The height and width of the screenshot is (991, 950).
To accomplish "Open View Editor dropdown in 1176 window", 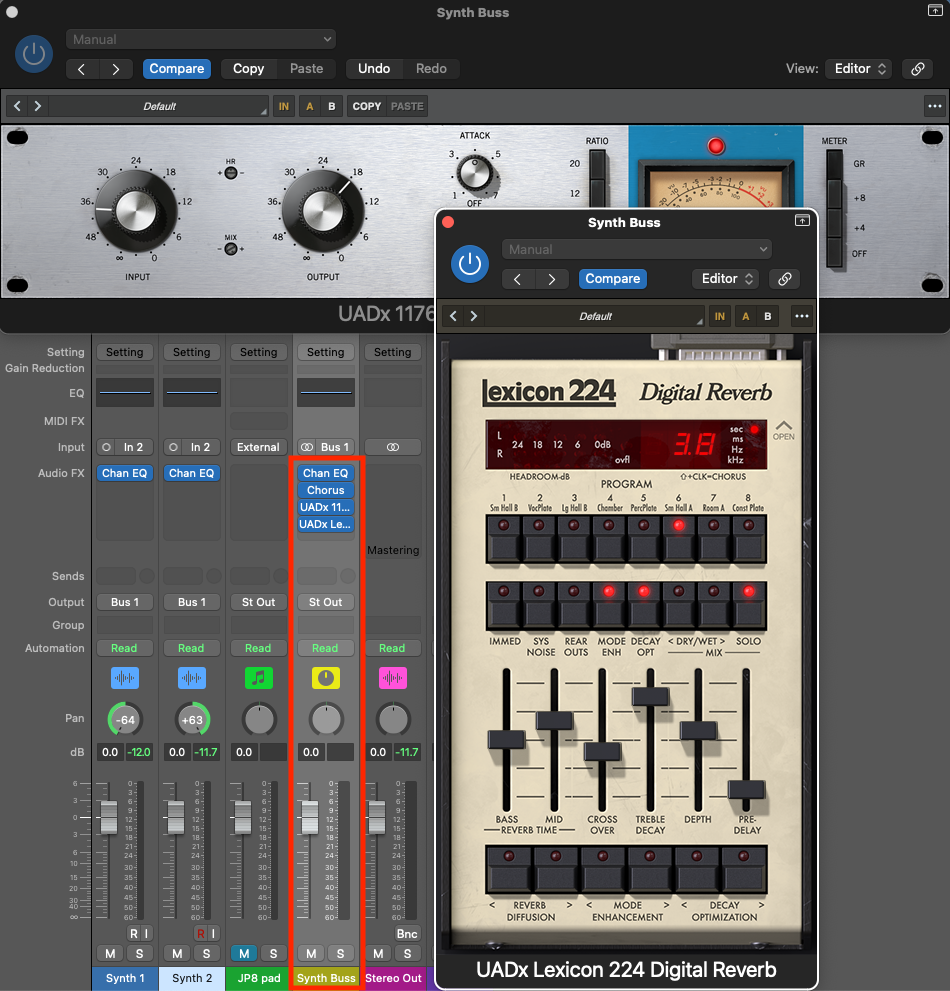I will 858,69.
